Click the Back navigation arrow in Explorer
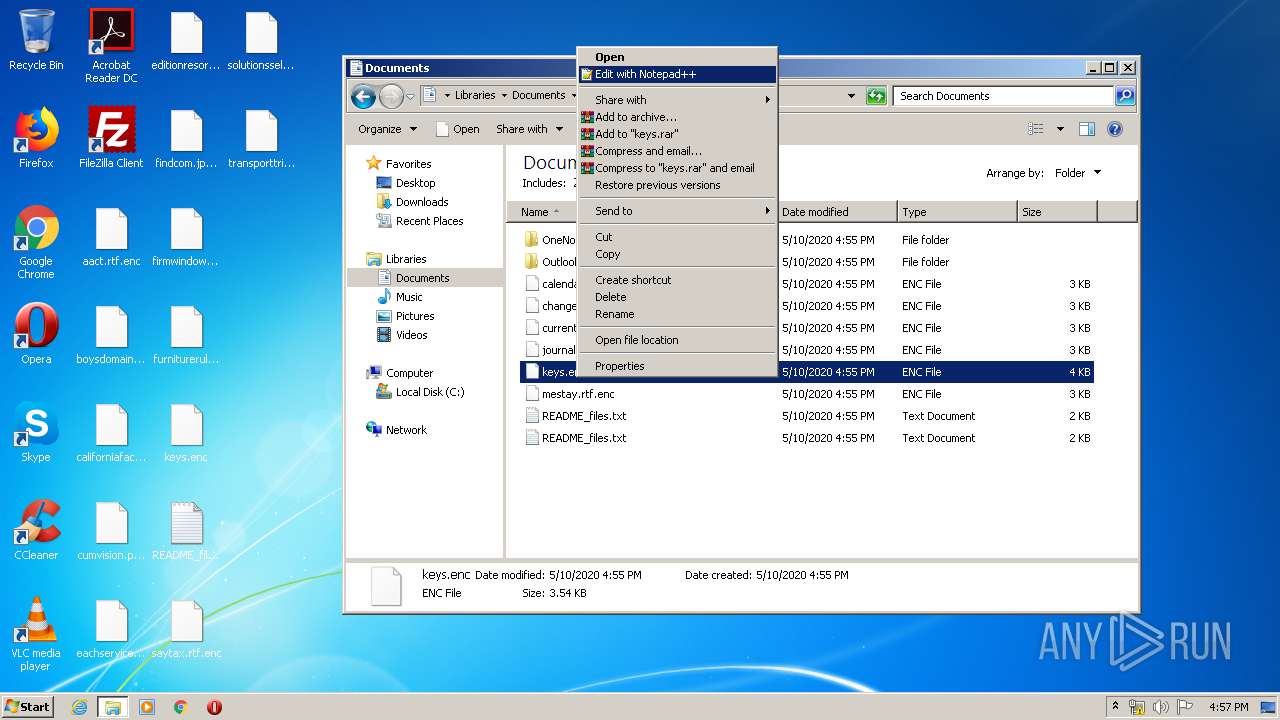This screenshot has width=1280, height=720. coord(364,96)
